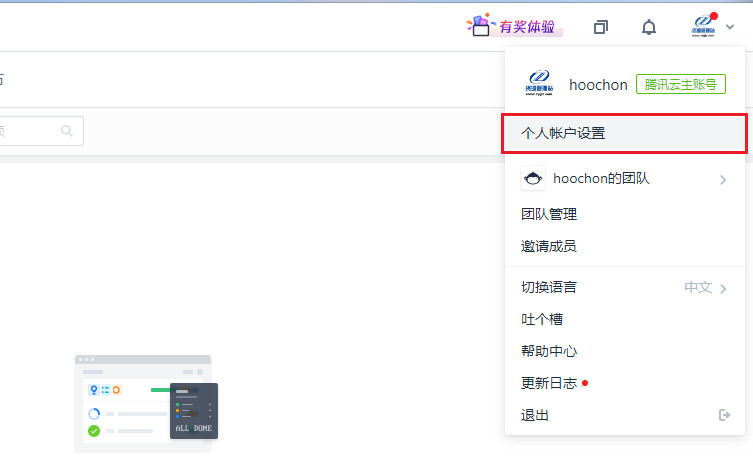
Task: Click the hoochon的团队 team avatar icon
Action: (533, 179)
